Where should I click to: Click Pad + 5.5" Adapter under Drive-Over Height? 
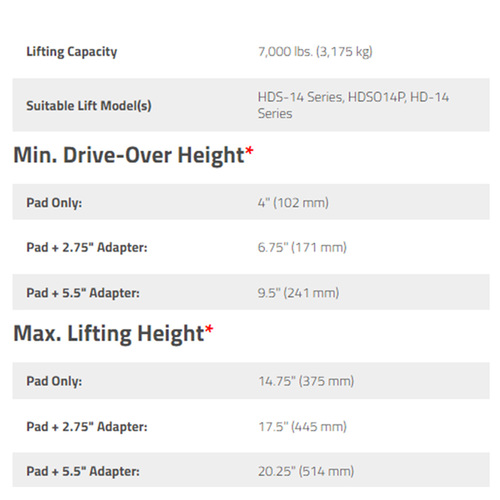(x=83, y=293)
